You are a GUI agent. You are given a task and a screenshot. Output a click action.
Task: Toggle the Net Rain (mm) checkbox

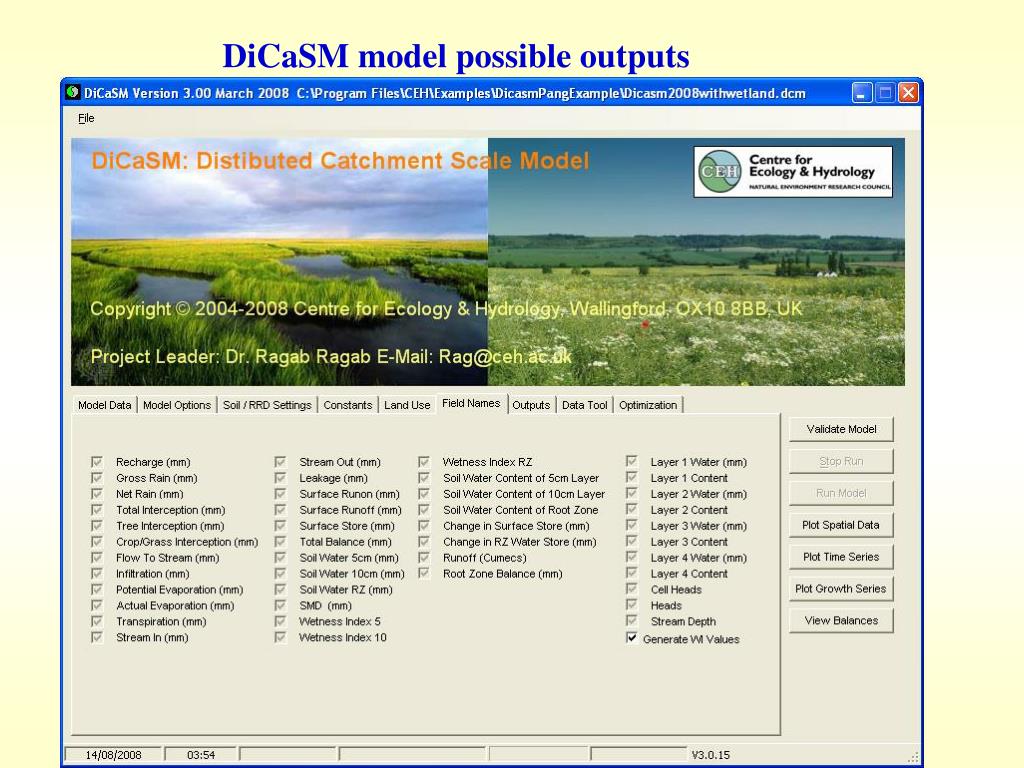97,494
